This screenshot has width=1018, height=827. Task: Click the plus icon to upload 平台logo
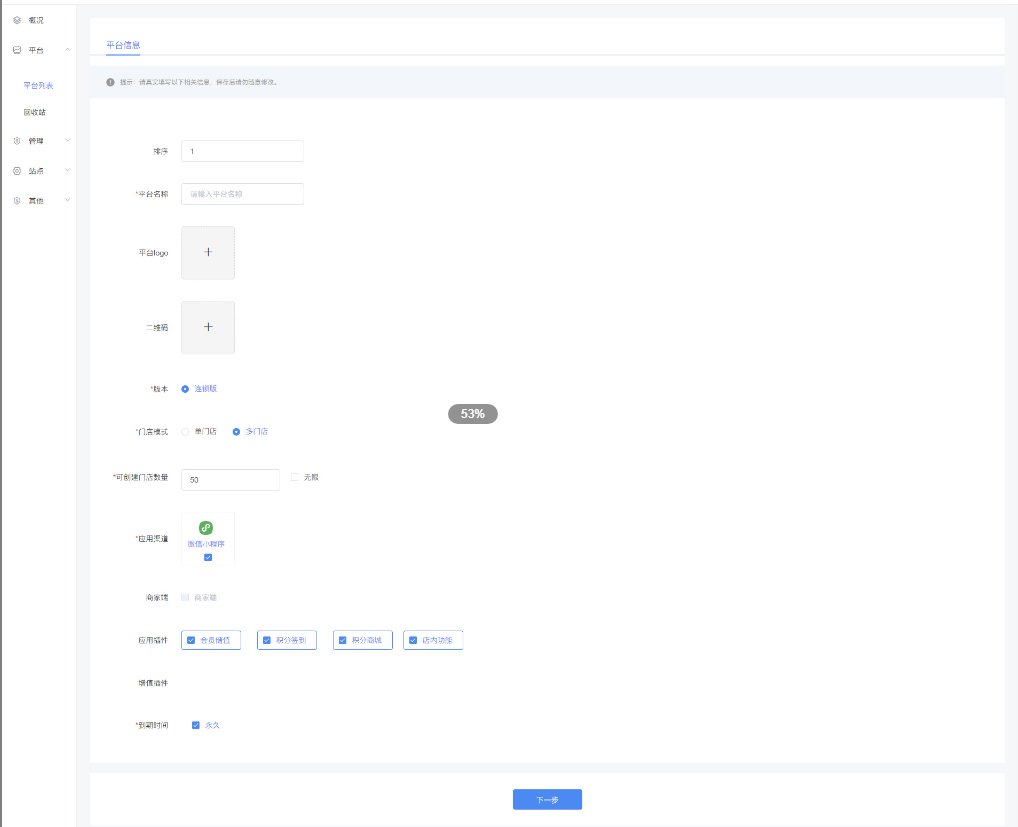click(x=208, y=252)
